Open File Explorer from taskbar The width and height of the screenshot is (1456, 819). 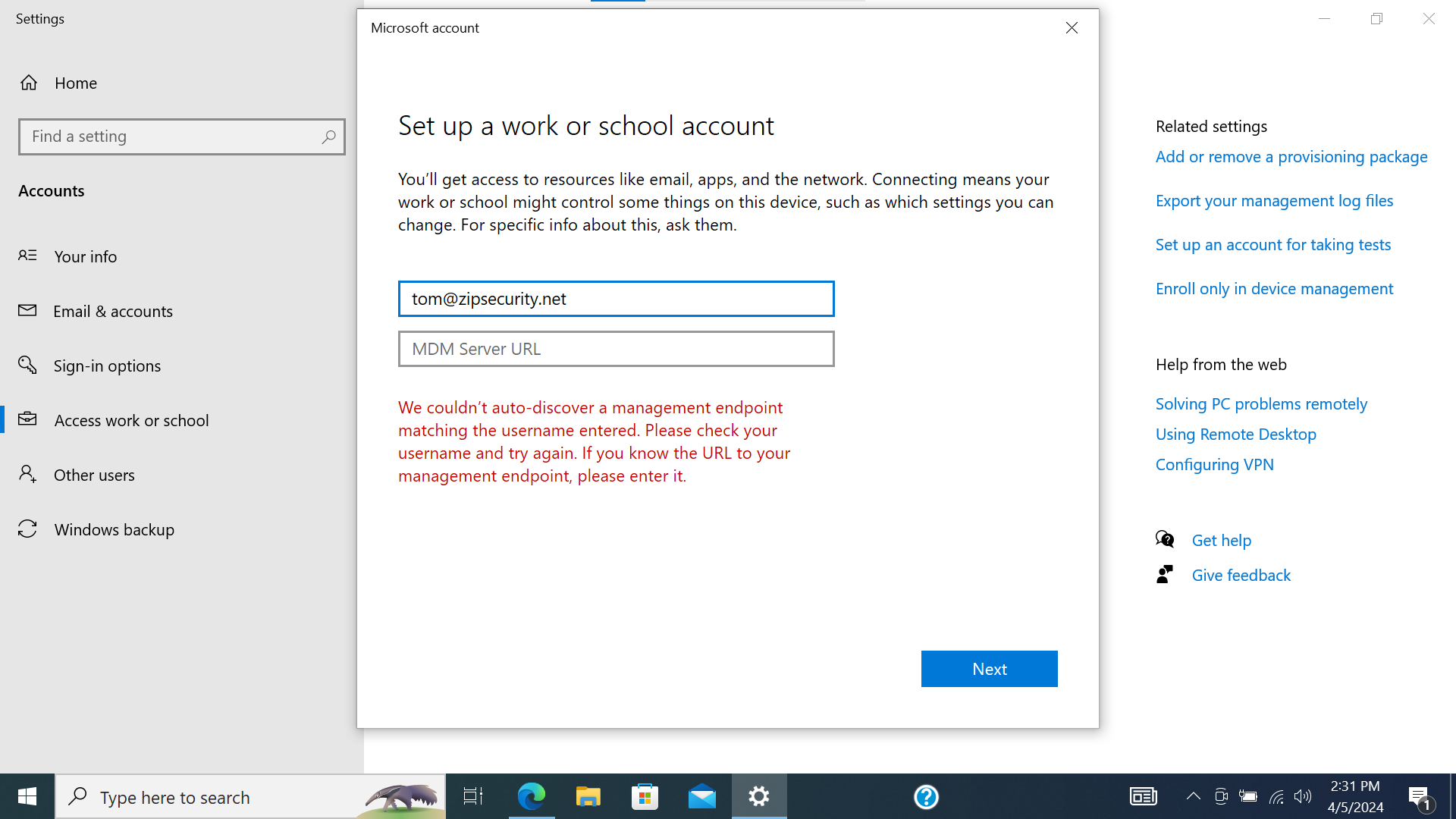[x=588, y=796]
